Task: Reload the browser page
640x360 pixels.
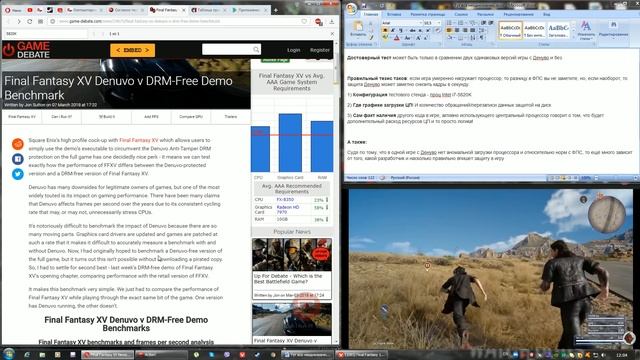Action: click(x=29, y=21)
